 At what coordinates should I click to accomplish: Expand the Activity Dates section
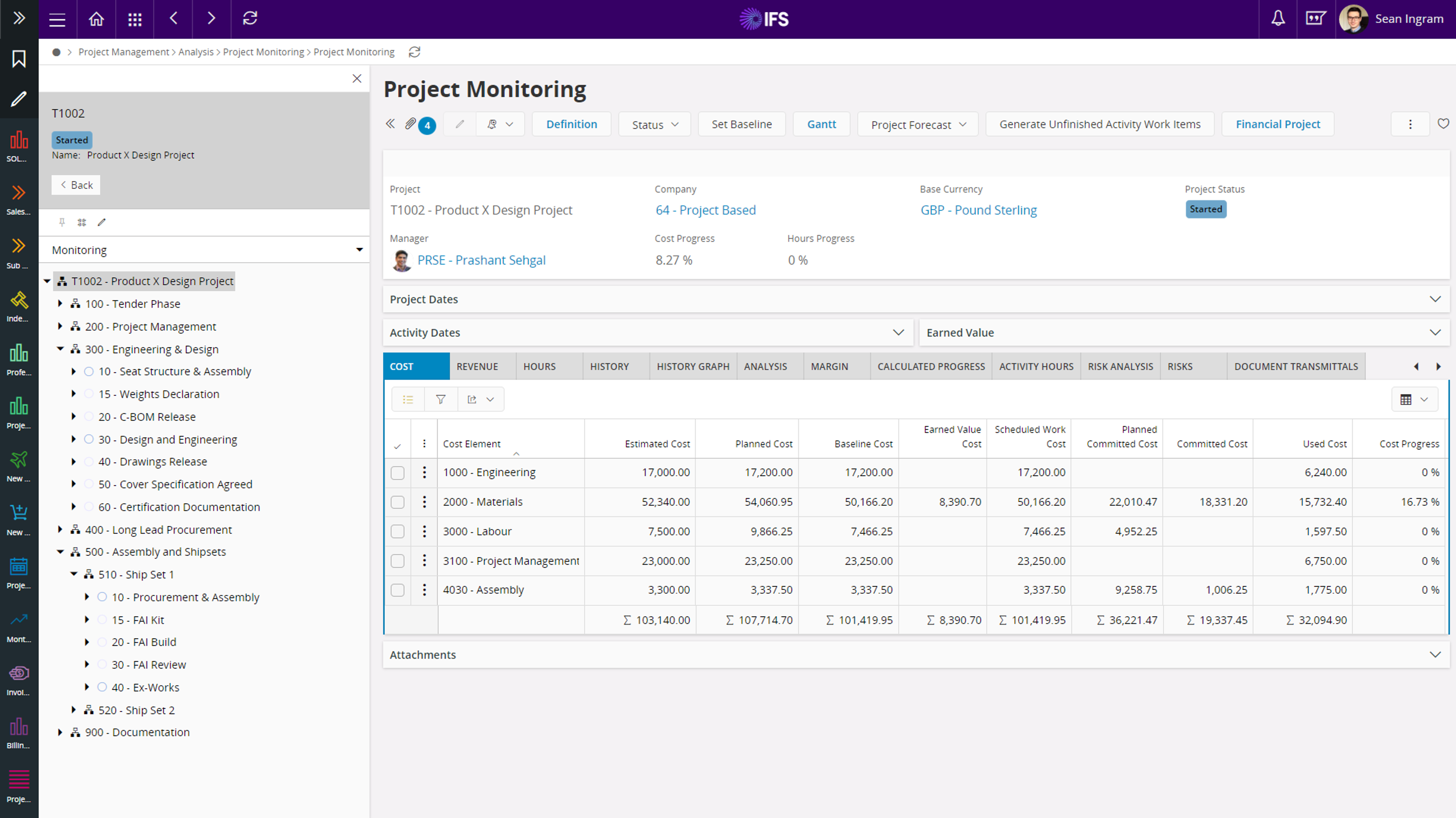point(648,333)
